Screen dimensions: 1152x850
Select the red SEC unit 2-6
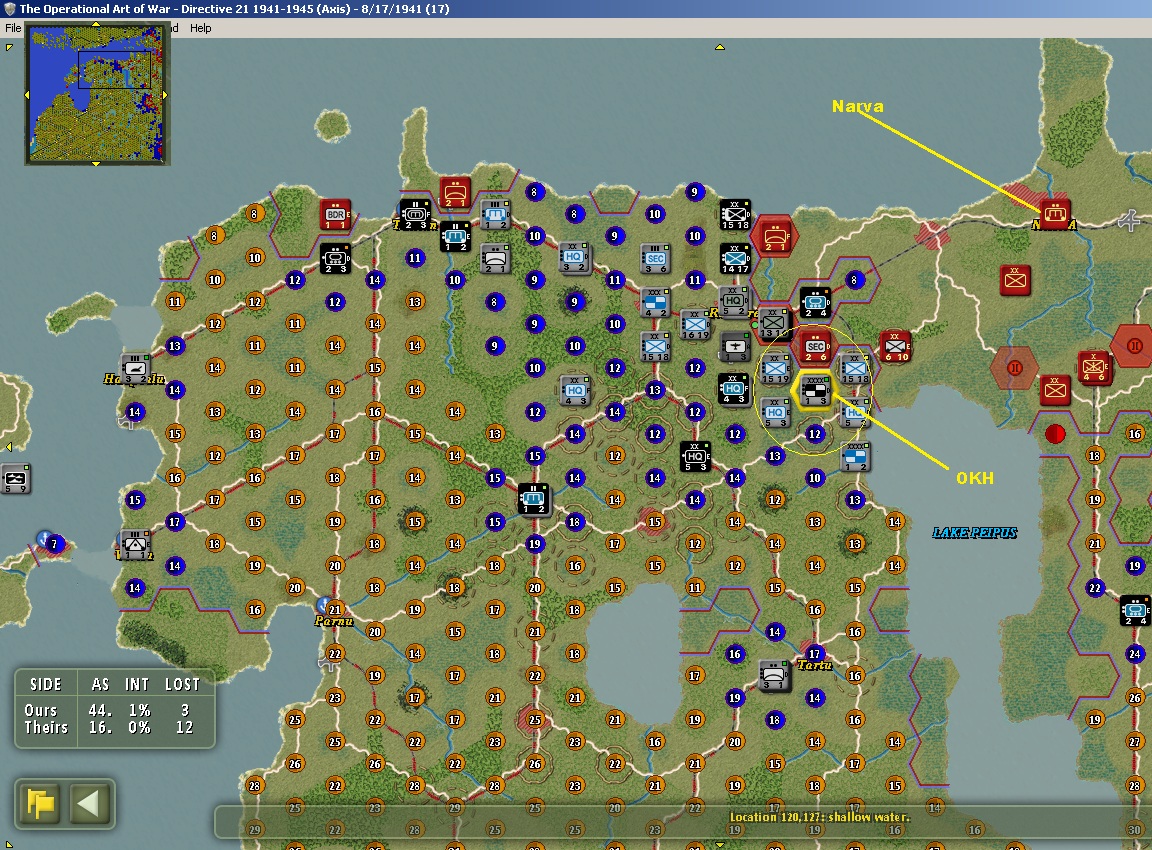(x=815, y=347)
